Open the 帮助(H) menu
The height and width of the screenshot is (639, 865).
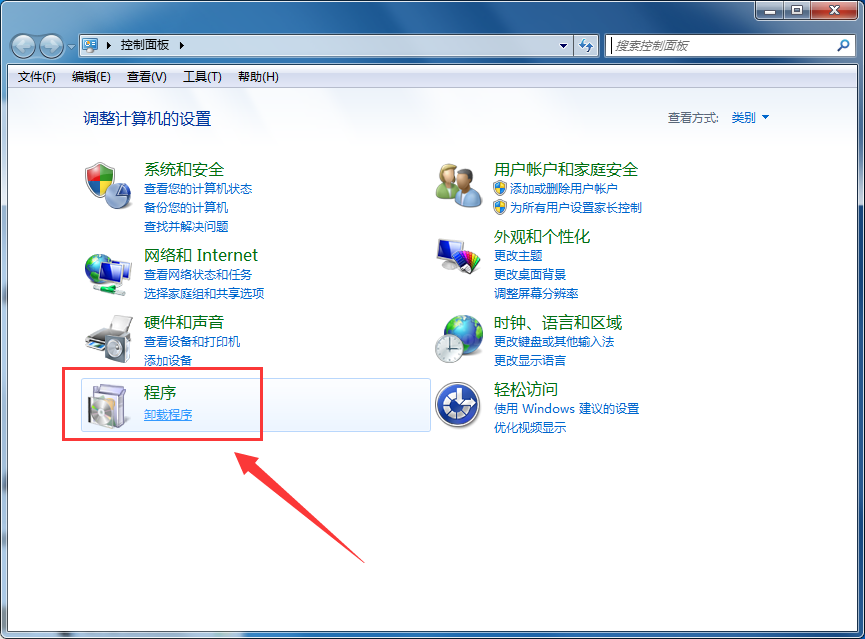(x=258, y=77)
